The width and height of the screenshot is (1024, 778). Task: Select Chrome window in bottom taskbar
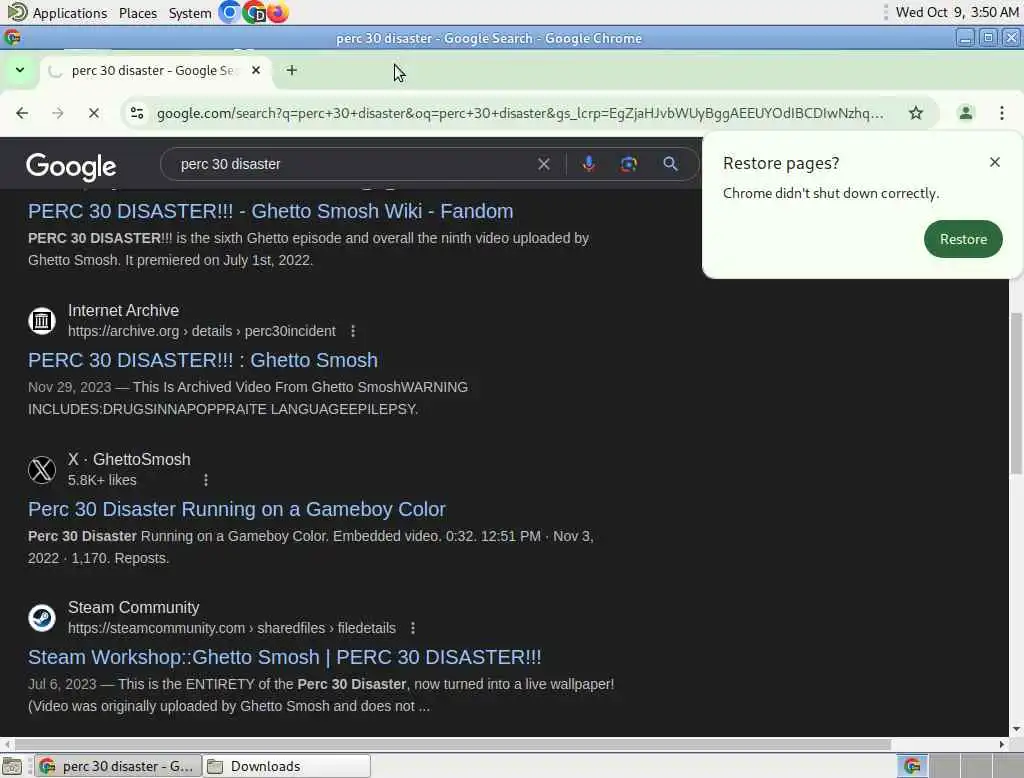tap(118, 766)
